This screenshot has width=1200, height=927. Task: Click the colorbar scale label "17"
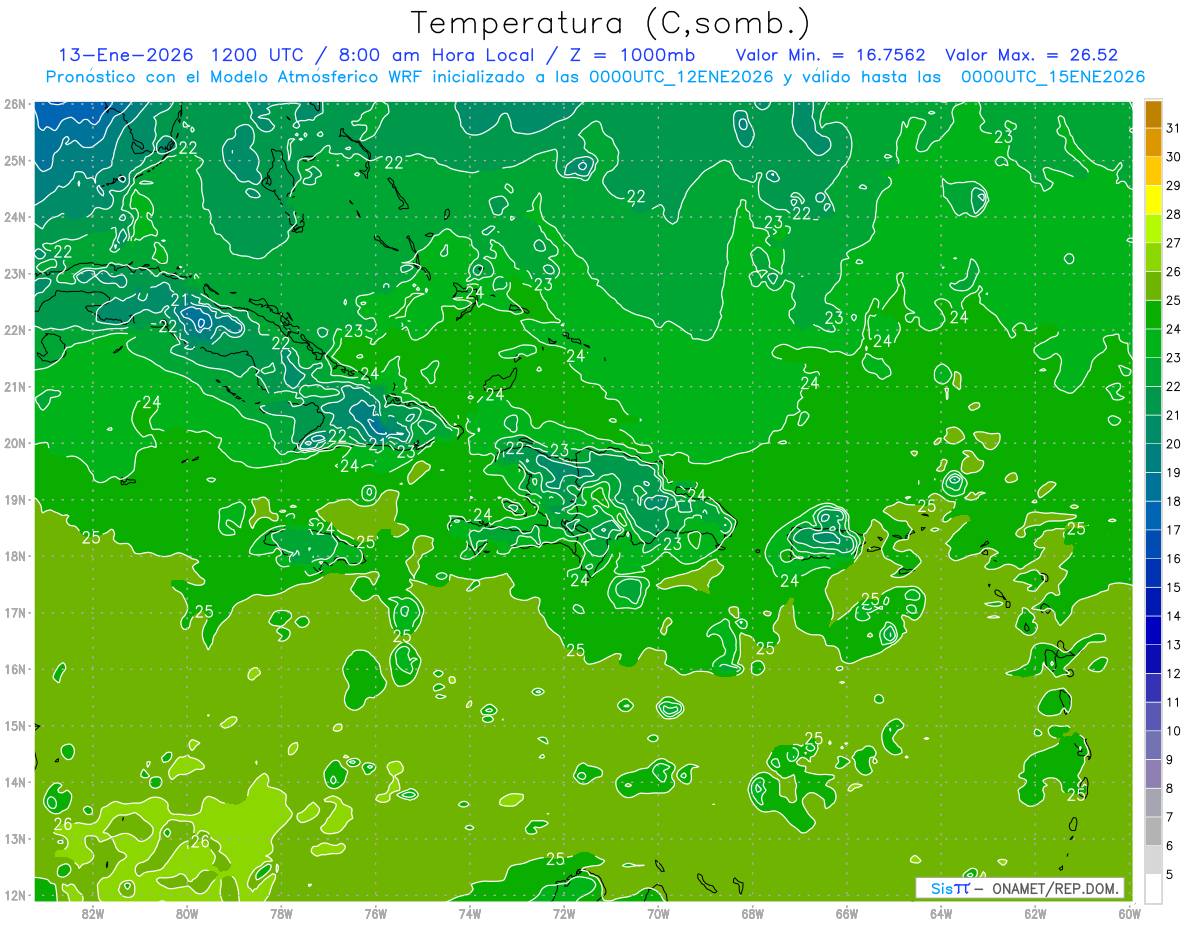pos(1173,530)
